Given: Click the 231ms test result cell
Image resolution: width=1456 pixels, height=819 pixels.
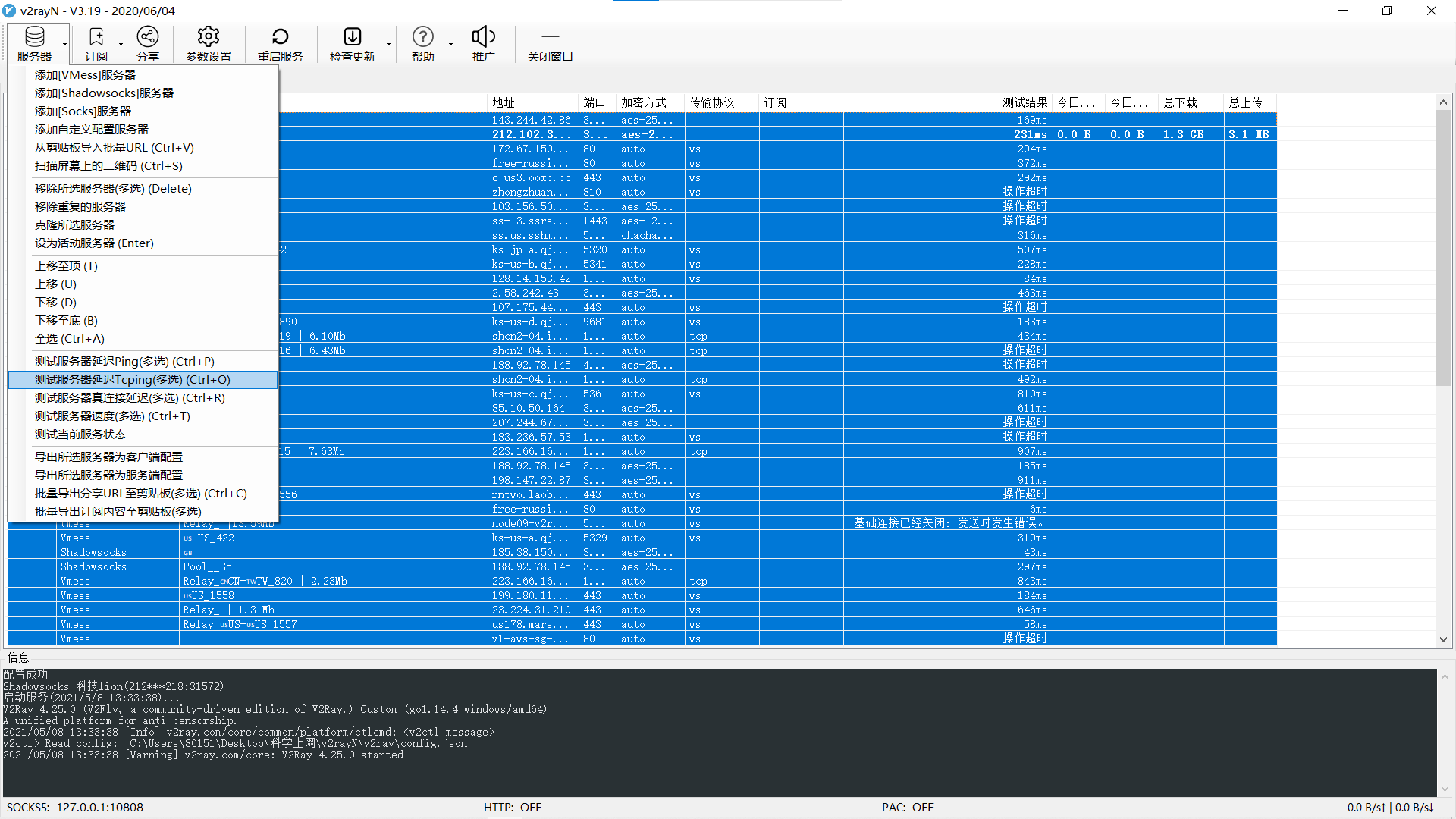Looking at the screenshot, I should (948, 134).
